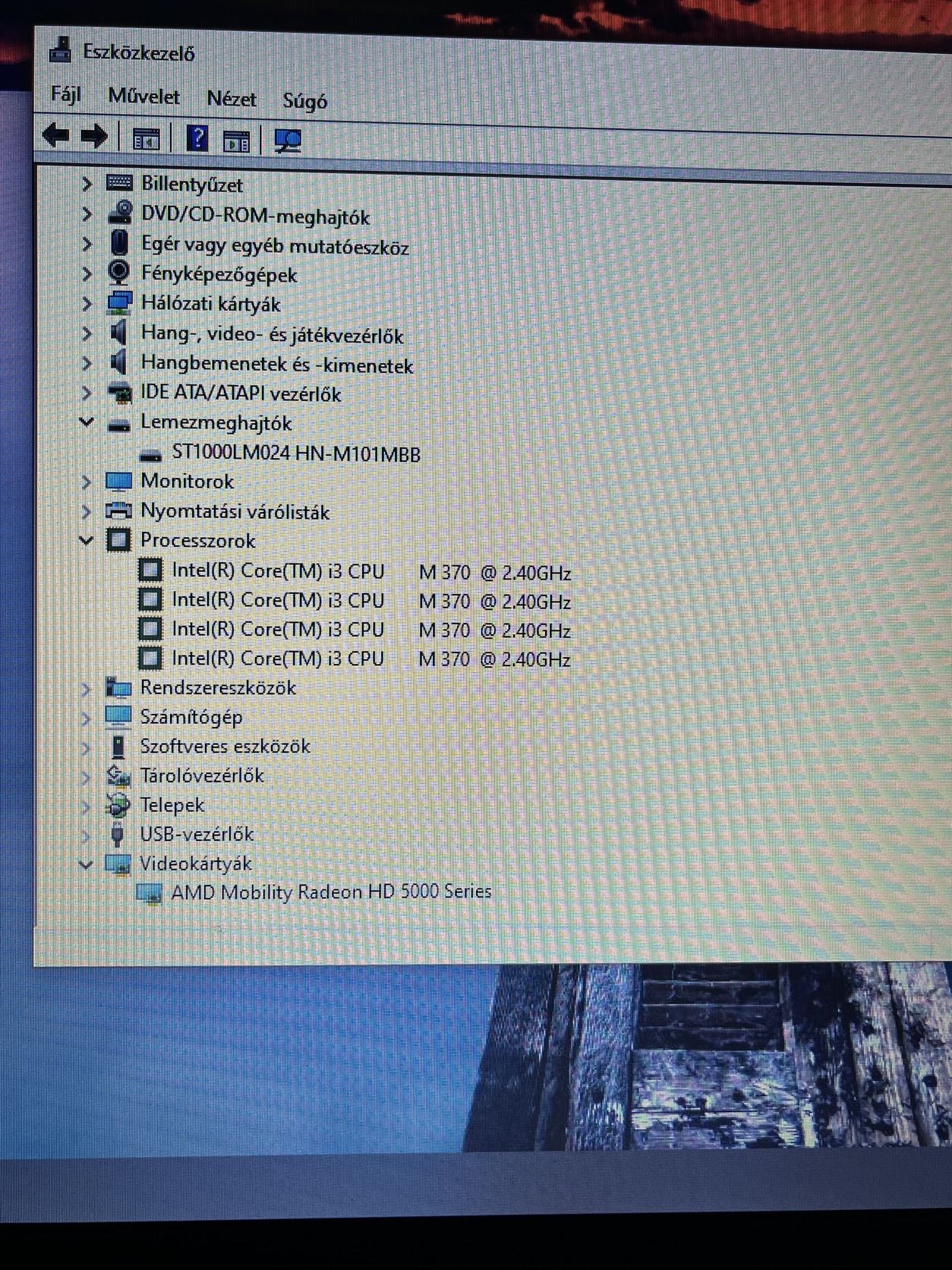Expand the Telepek category chevron
Image resolution: width=952 pixels, height=1270 pixels.
coord(85,806)
